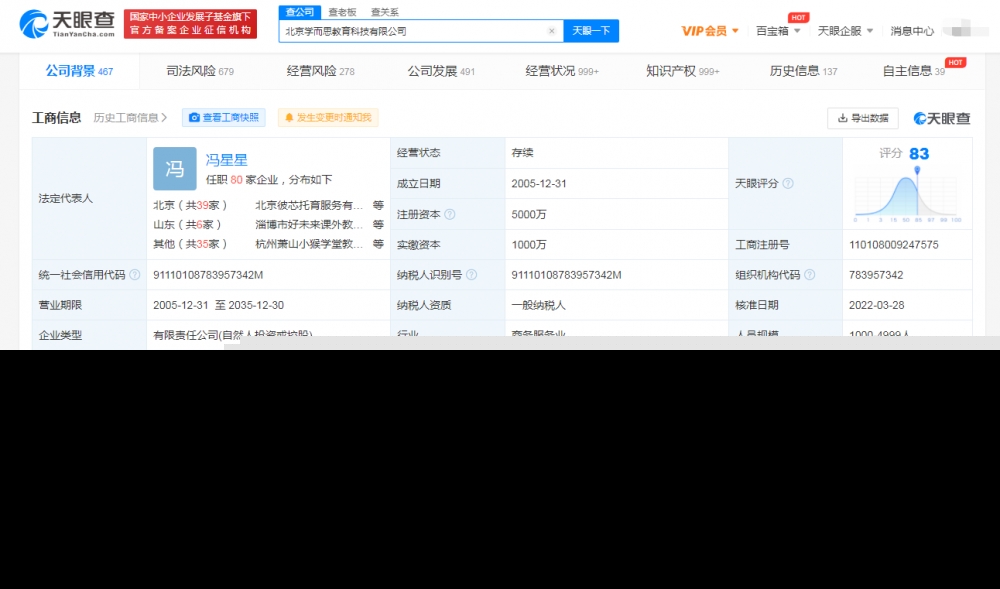Click the 冯 avatar tile
Image resolution: width=1000 pixels, height=589 pixels.
pos(175,168)
